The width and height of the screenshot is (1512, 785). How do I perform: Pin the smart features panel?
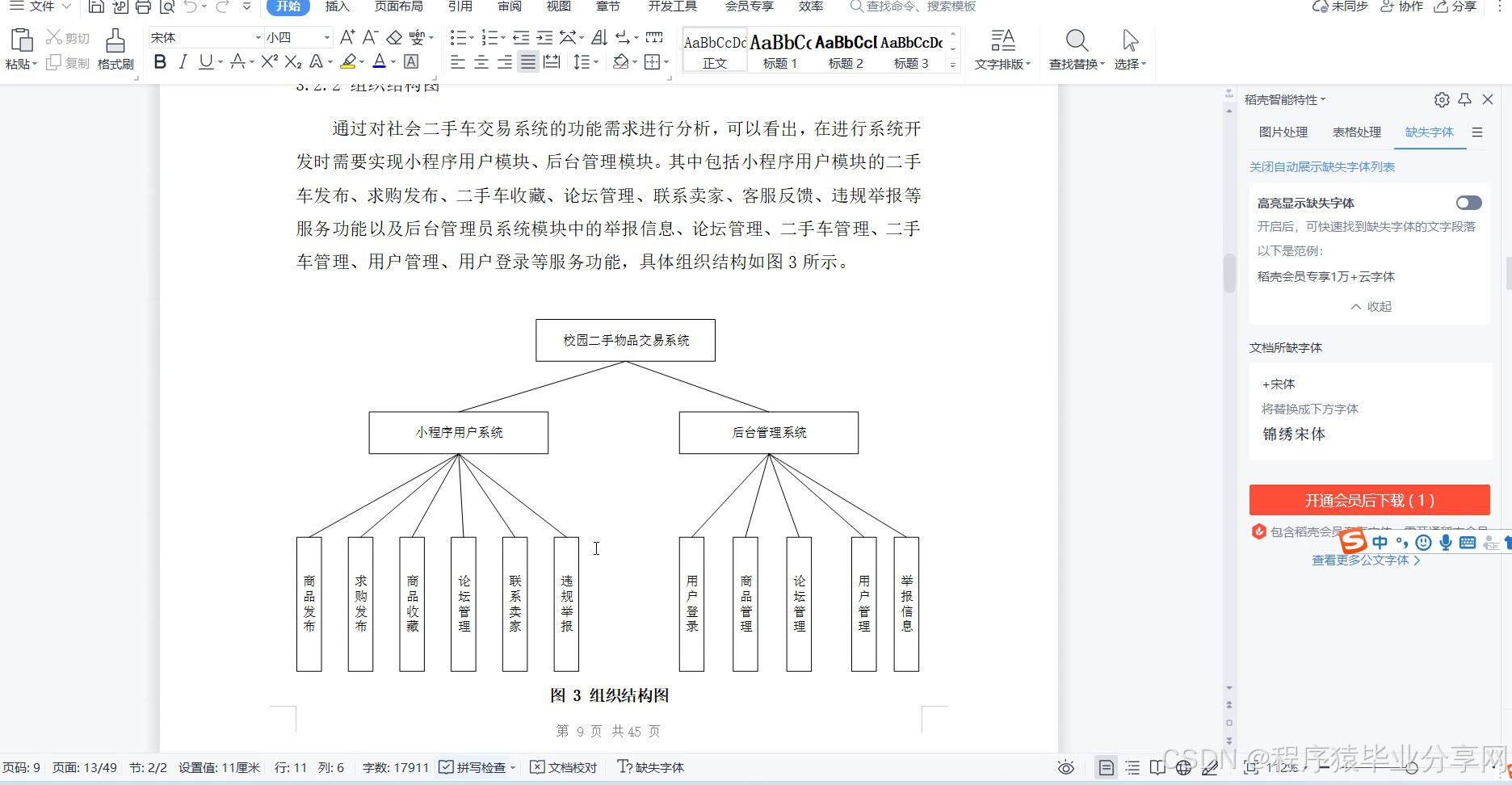pos(1464,99)
